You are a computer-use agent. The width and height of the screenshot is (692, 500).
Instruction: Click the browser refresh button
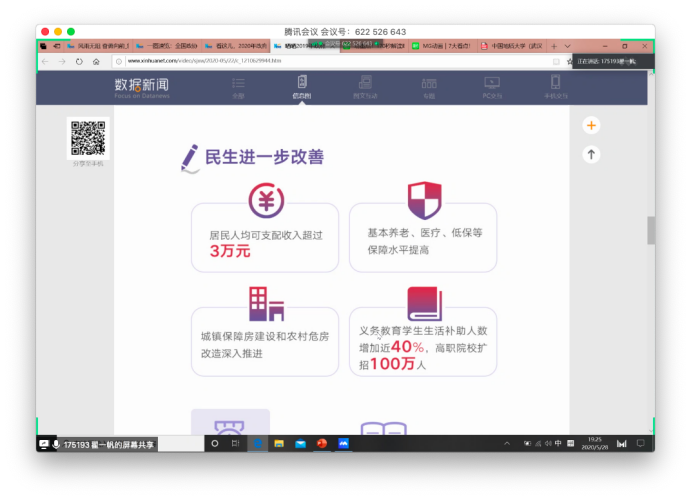point(79,61)
